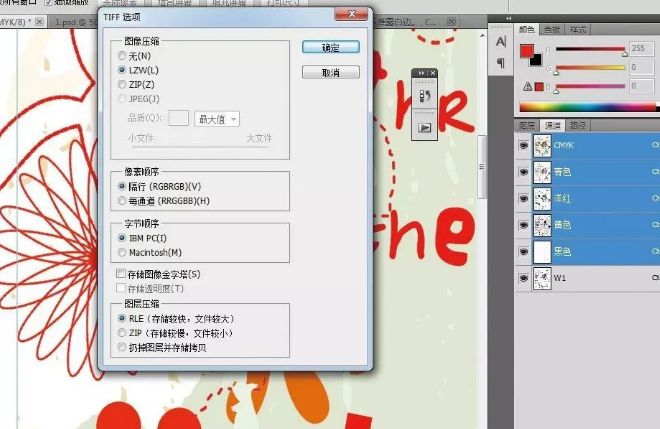
Task: Switch to the 颜色 panel tab
Action: (x=527, y=29)
